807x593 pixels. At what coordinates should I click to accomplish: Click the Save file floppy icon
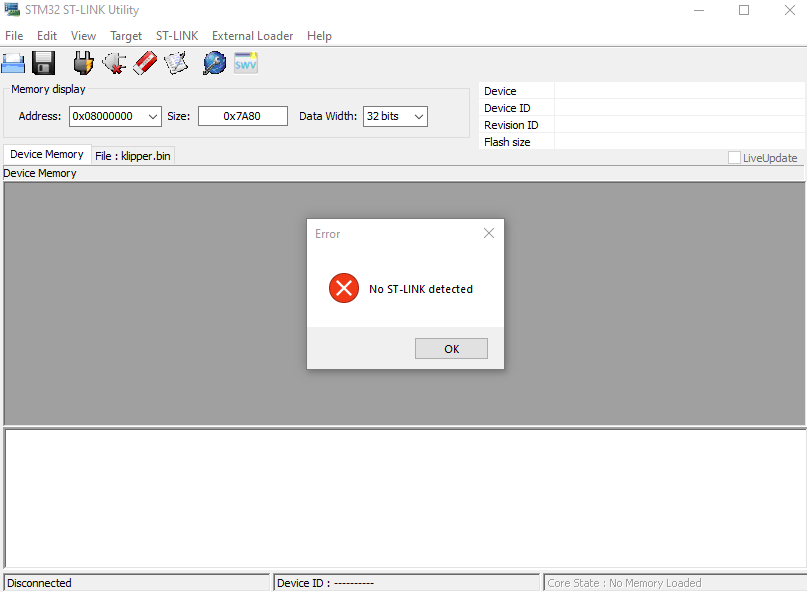(x=44, y=64)
